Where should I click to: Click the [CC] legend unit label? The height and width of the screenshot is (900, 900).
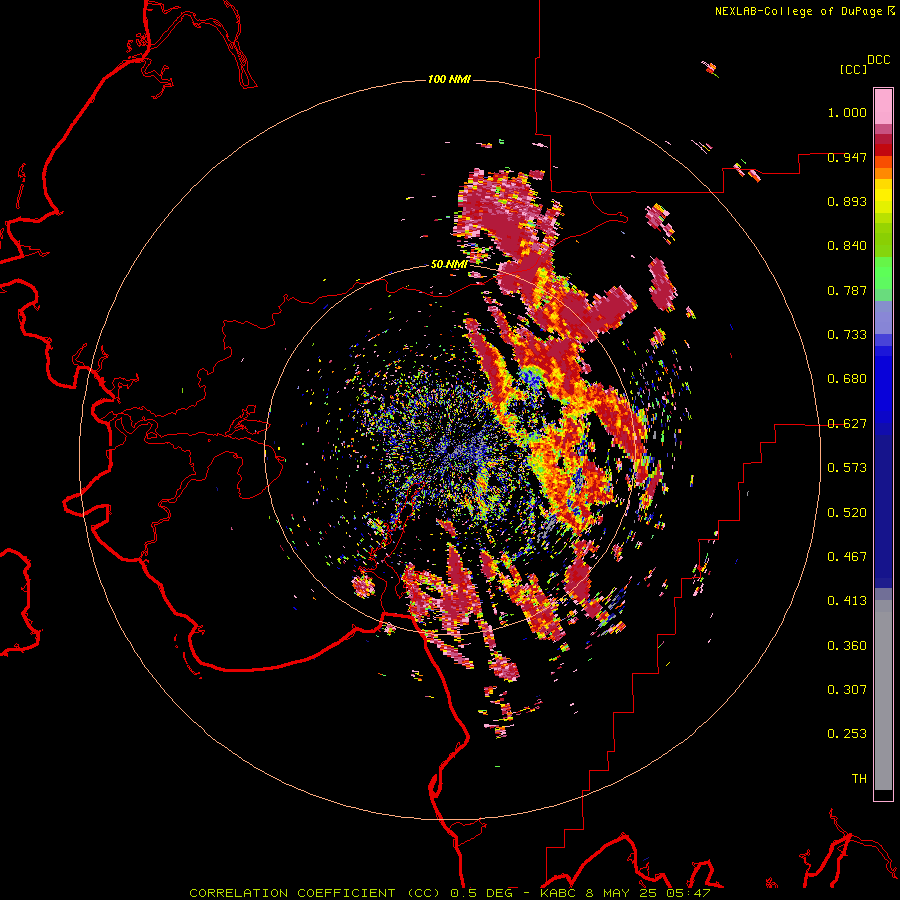tap(853, 69)
